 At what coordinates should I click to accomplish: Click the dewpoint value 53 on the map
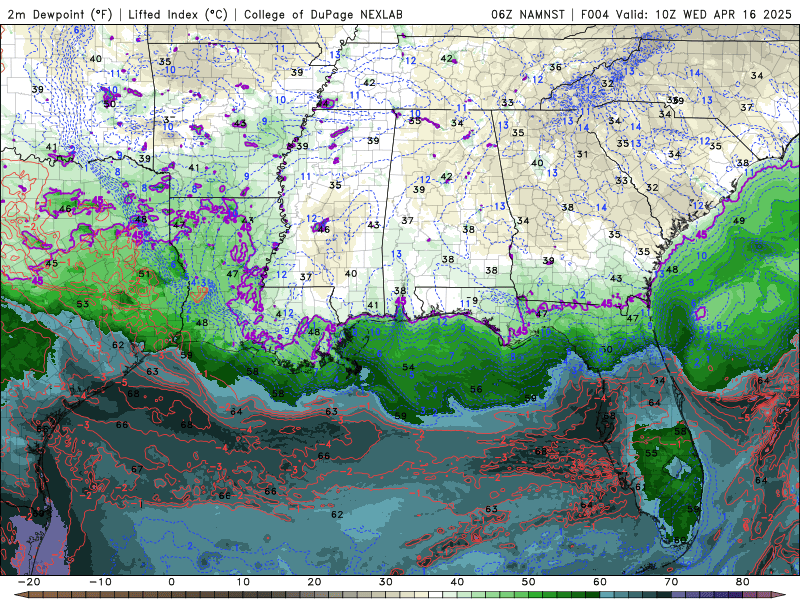83,304
